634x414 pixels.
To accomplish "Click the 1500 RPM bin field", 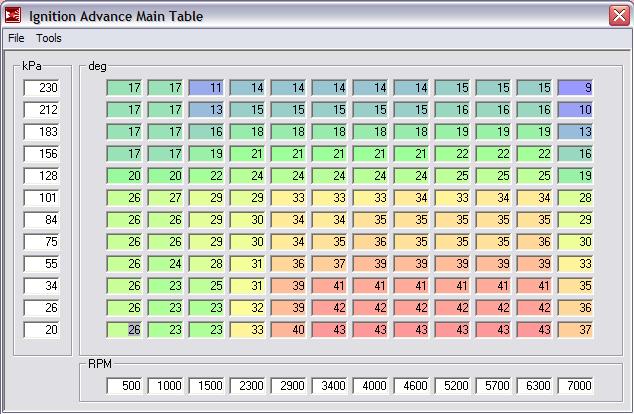I will click(x=206, y=385).
